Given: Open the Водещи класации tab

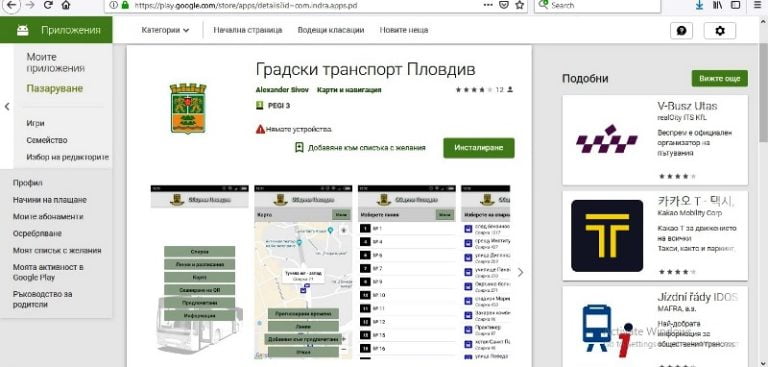Looking at the screenshot, I should pos(331,30).
